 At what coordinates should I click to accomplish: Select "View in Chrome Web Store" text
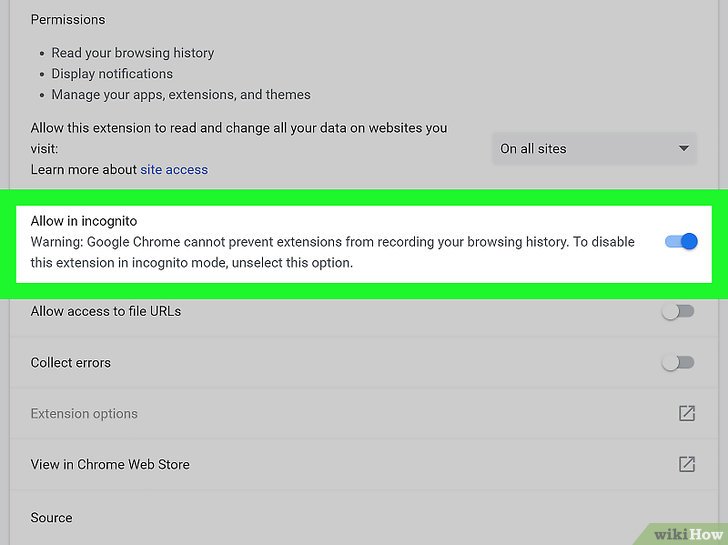click(110, 465)
